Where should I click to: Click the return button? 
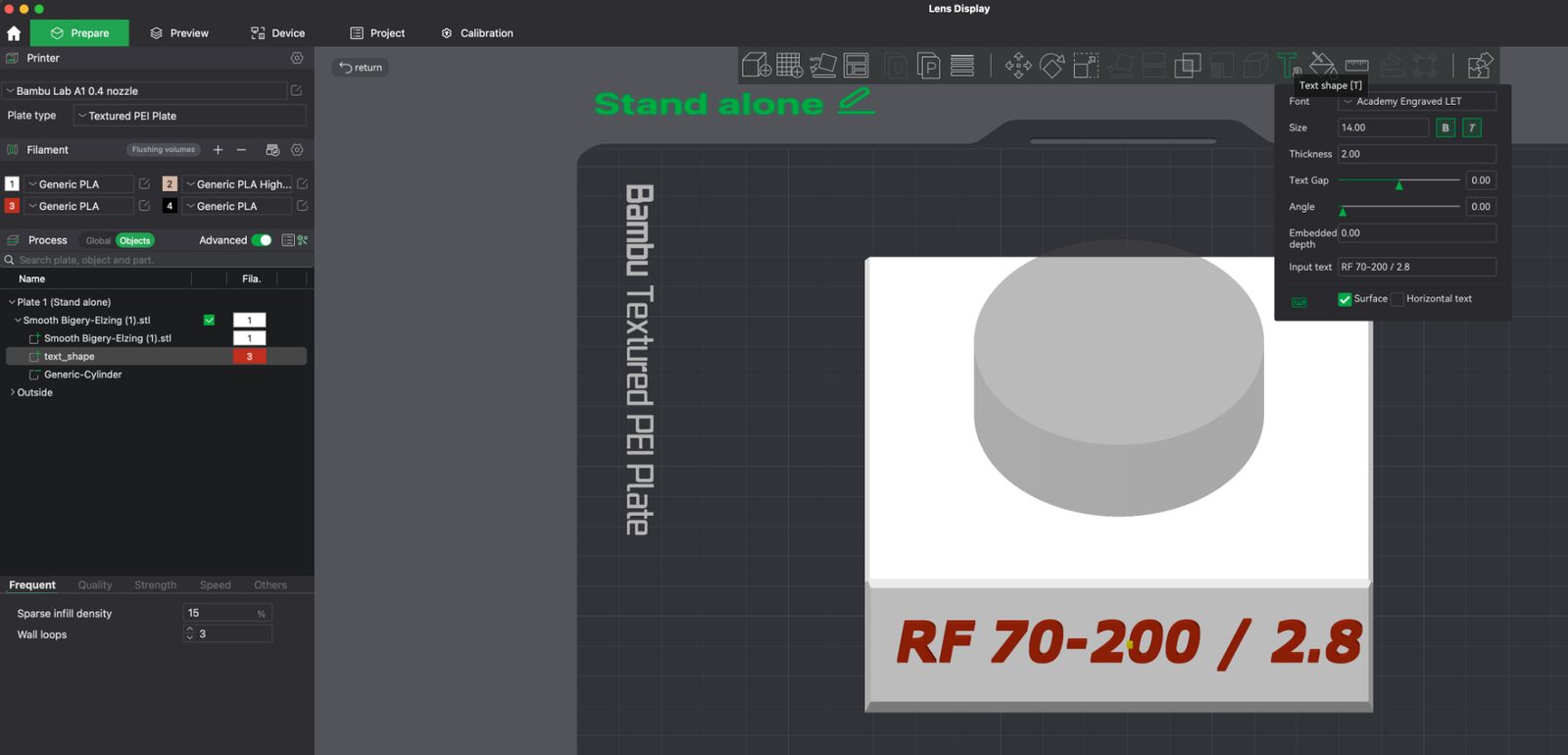(x=361, y=68)
